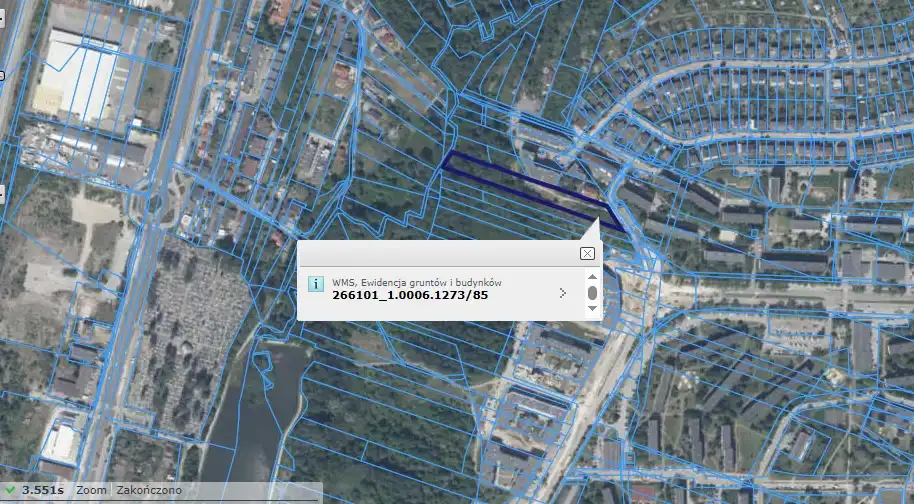The width and height of the screenshot is (914, 504).
Task: Click the dark blue highlighted parcel
Action: [x=520, y=187]
